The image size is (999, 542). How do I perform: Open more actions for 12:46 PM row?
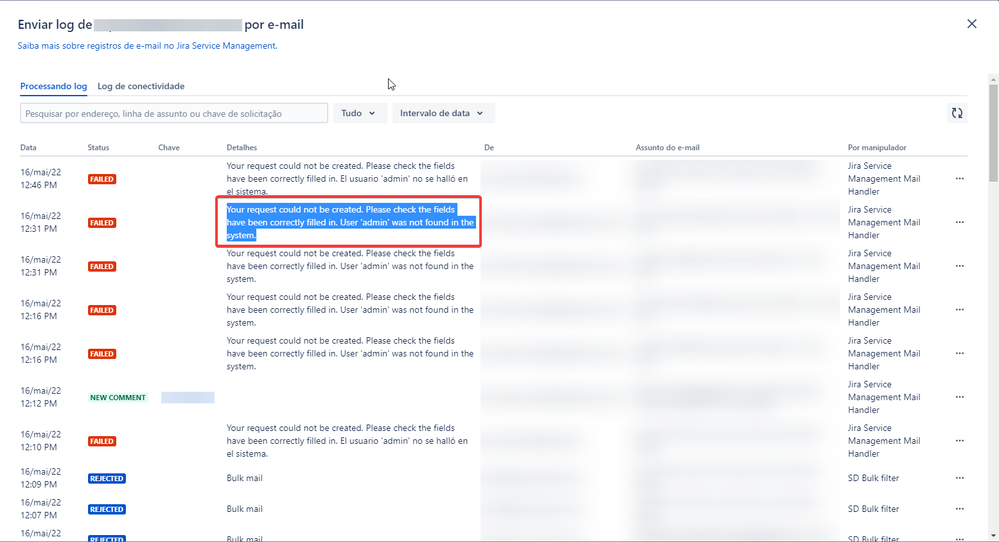pos(959,179)
